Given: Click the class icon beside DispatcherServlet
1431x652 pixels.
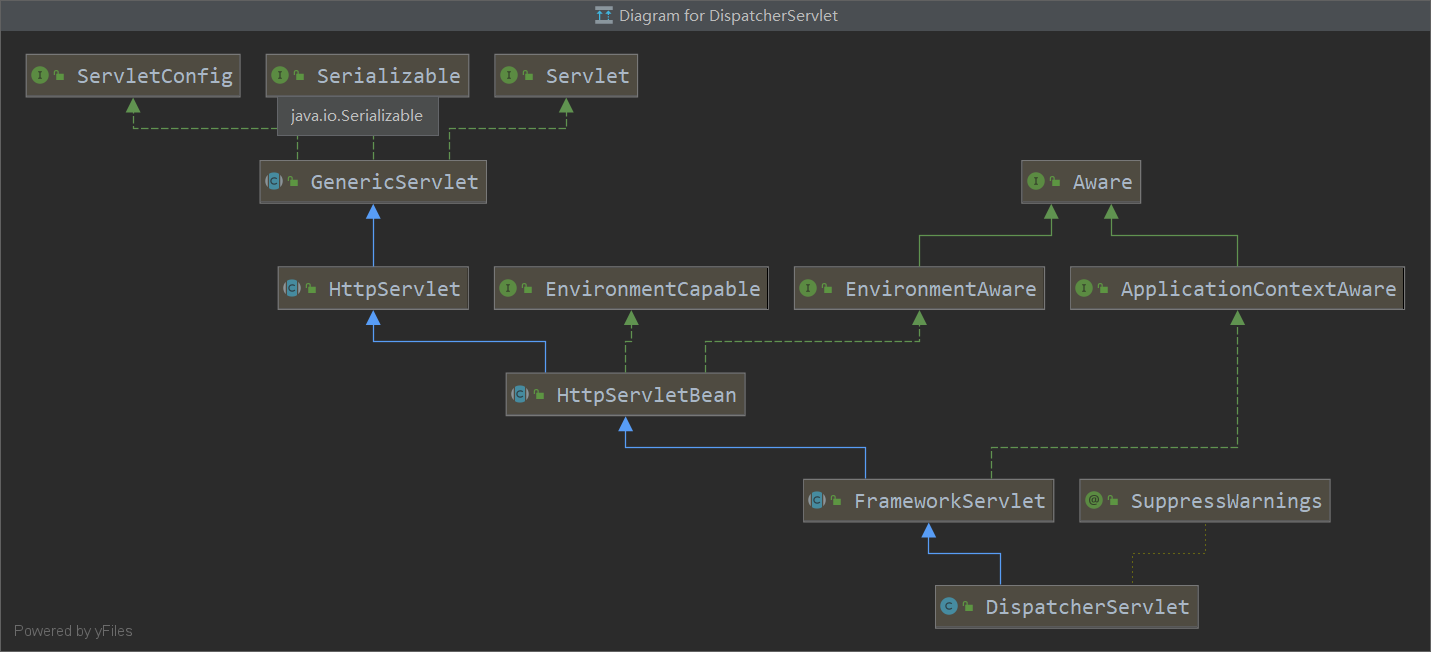Looking at the screenshot, I should (949, 606).
